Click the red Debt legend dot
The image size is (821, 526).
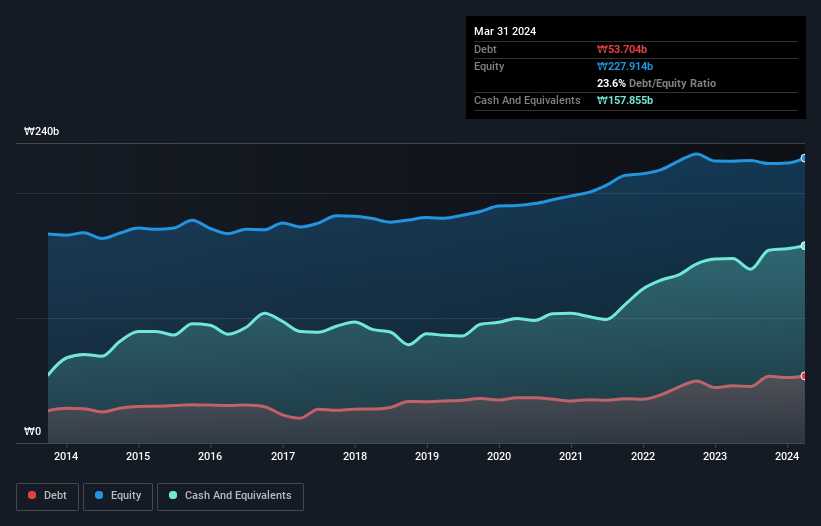click(x=32, y=495)
